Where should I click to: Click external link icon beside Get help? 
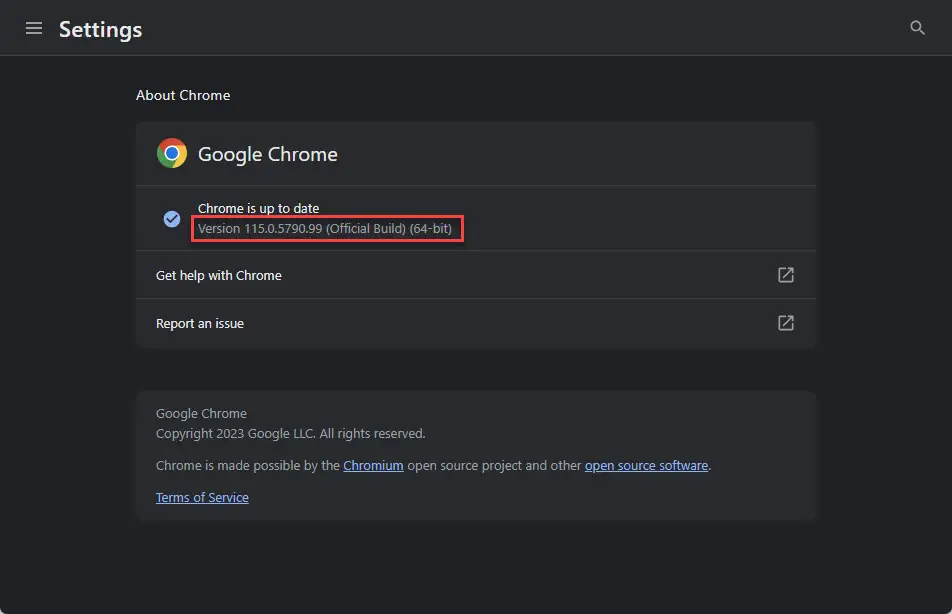pos(786,275)
